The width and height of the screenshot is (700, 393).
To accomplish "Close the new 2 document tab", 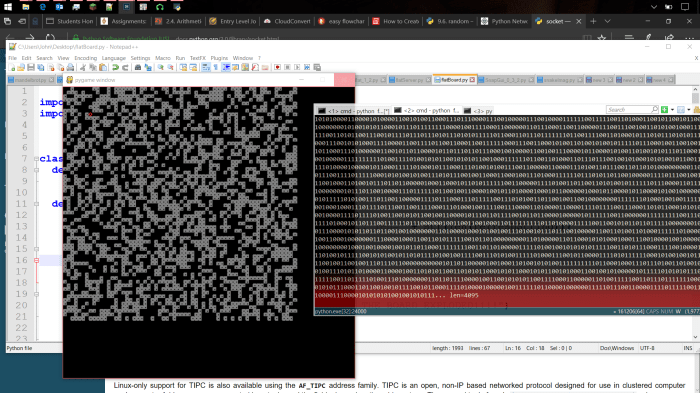I will coord(640,80).
